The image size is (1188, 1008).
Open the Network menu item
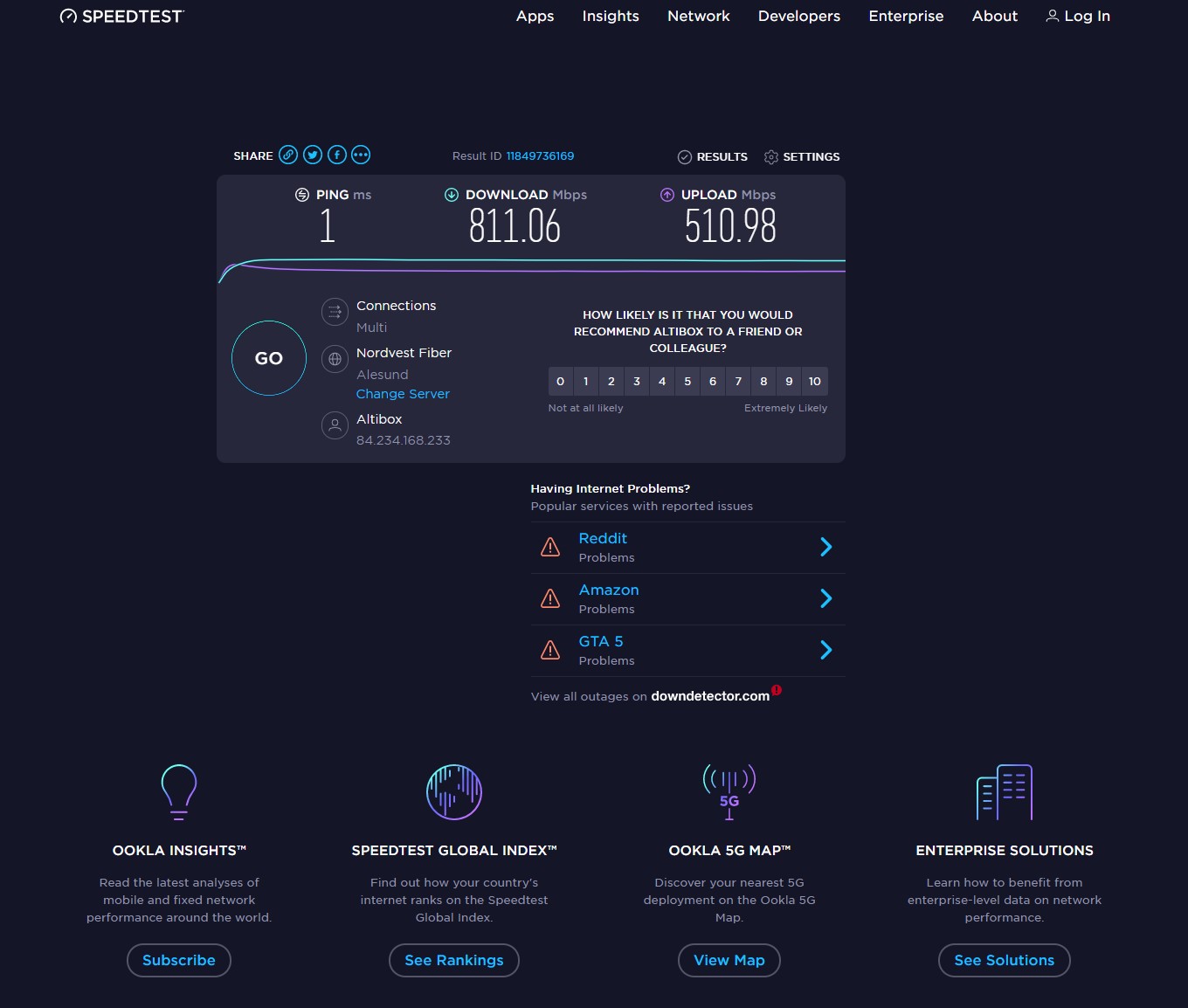(x=698, y=16)
